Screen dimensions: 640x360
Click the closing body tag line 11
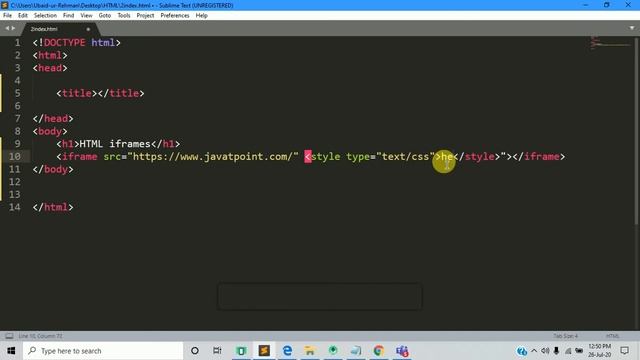point(53,169)
